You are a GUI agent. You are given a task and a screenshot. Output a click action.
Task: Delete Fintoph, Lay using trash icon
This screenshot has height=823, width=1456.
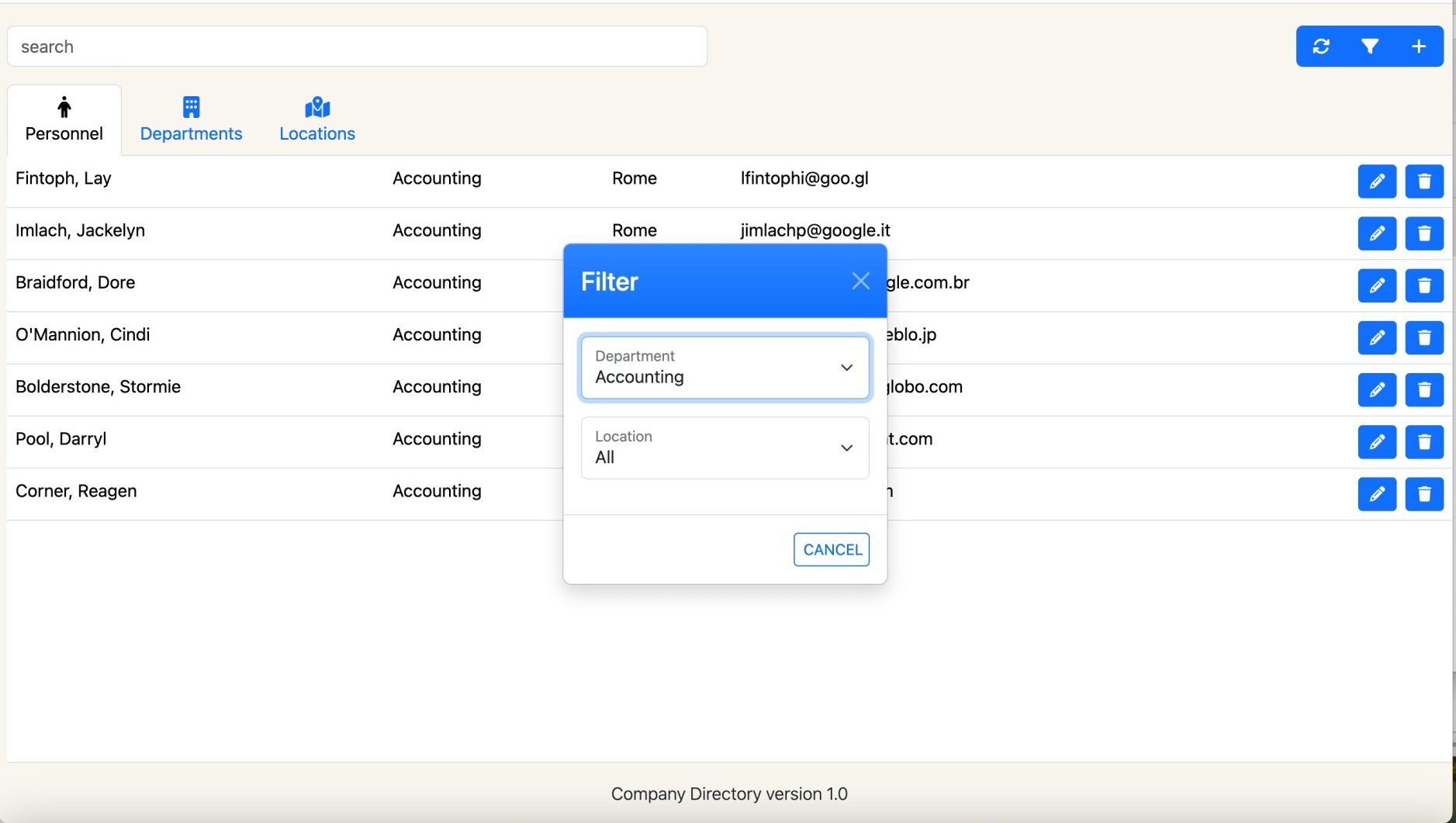tap(1424, 182)
